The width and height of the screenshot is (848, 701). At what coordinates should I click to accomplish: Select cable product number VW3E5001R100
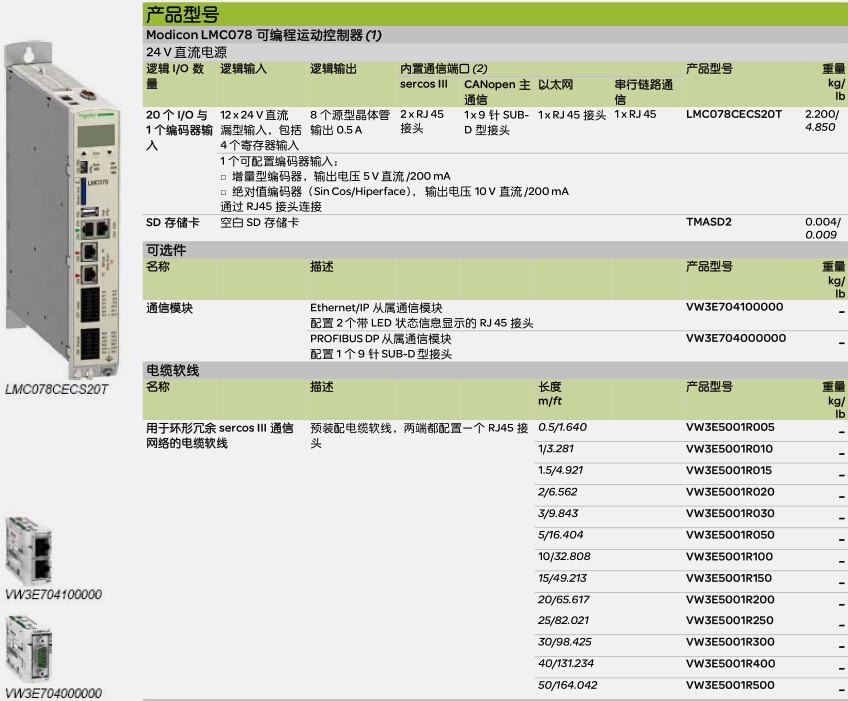pos(730,556)
